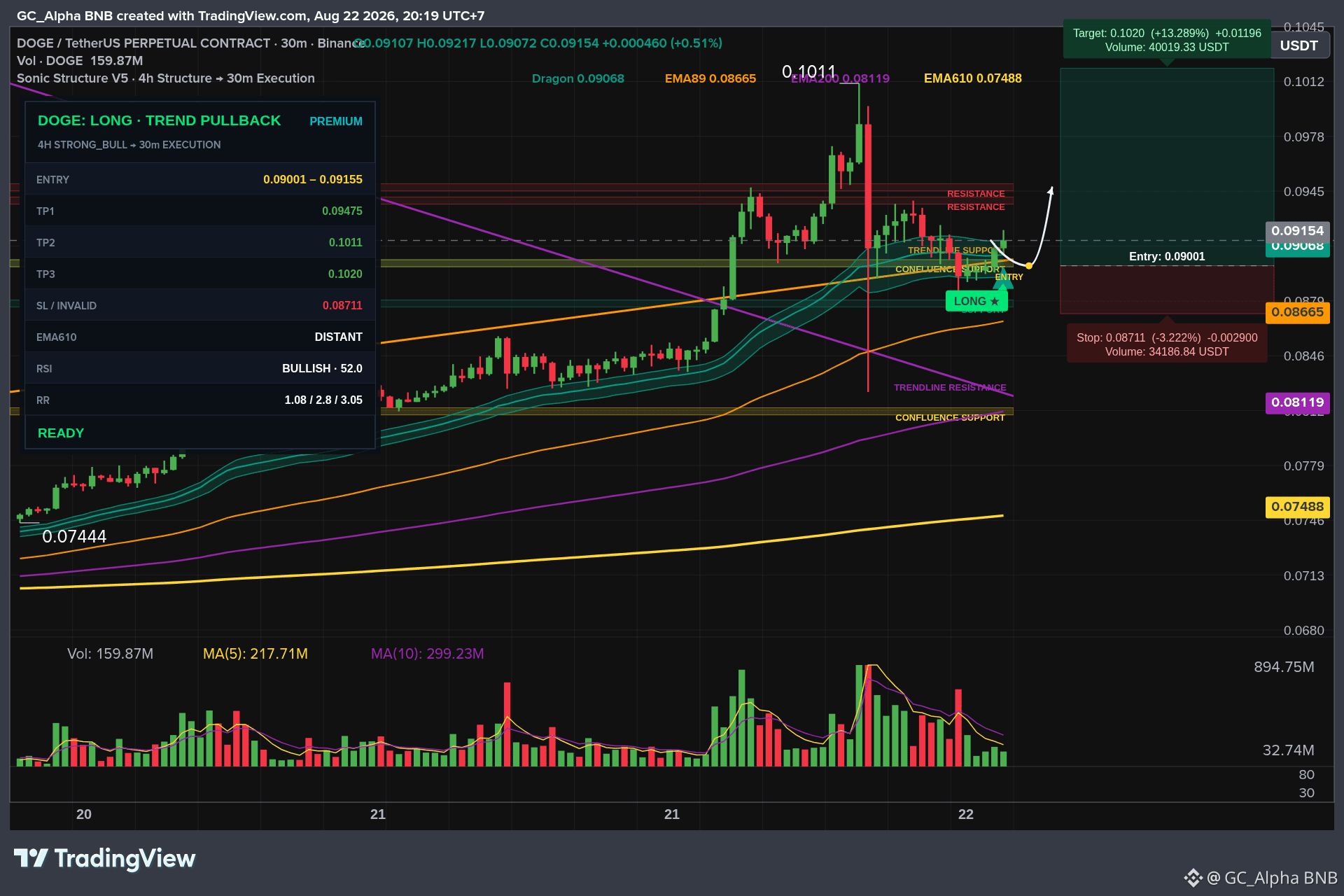Click the READY status in the panel
This screenshot has height=896, width=1344.
tap(61, 433)
